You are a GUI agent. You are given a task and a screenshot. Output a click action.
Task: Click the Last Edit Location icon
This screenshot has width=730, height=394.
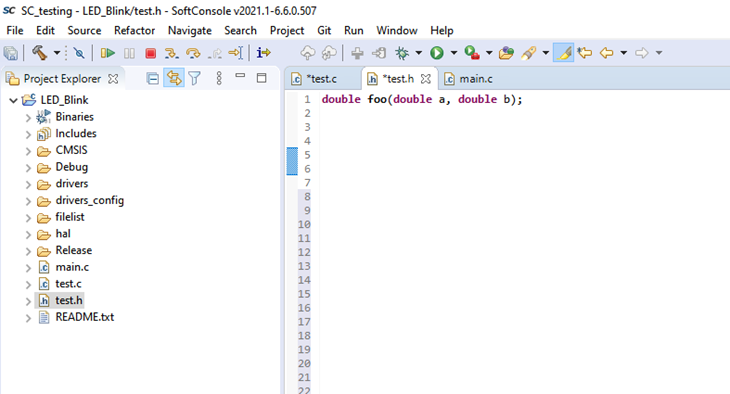585,53
